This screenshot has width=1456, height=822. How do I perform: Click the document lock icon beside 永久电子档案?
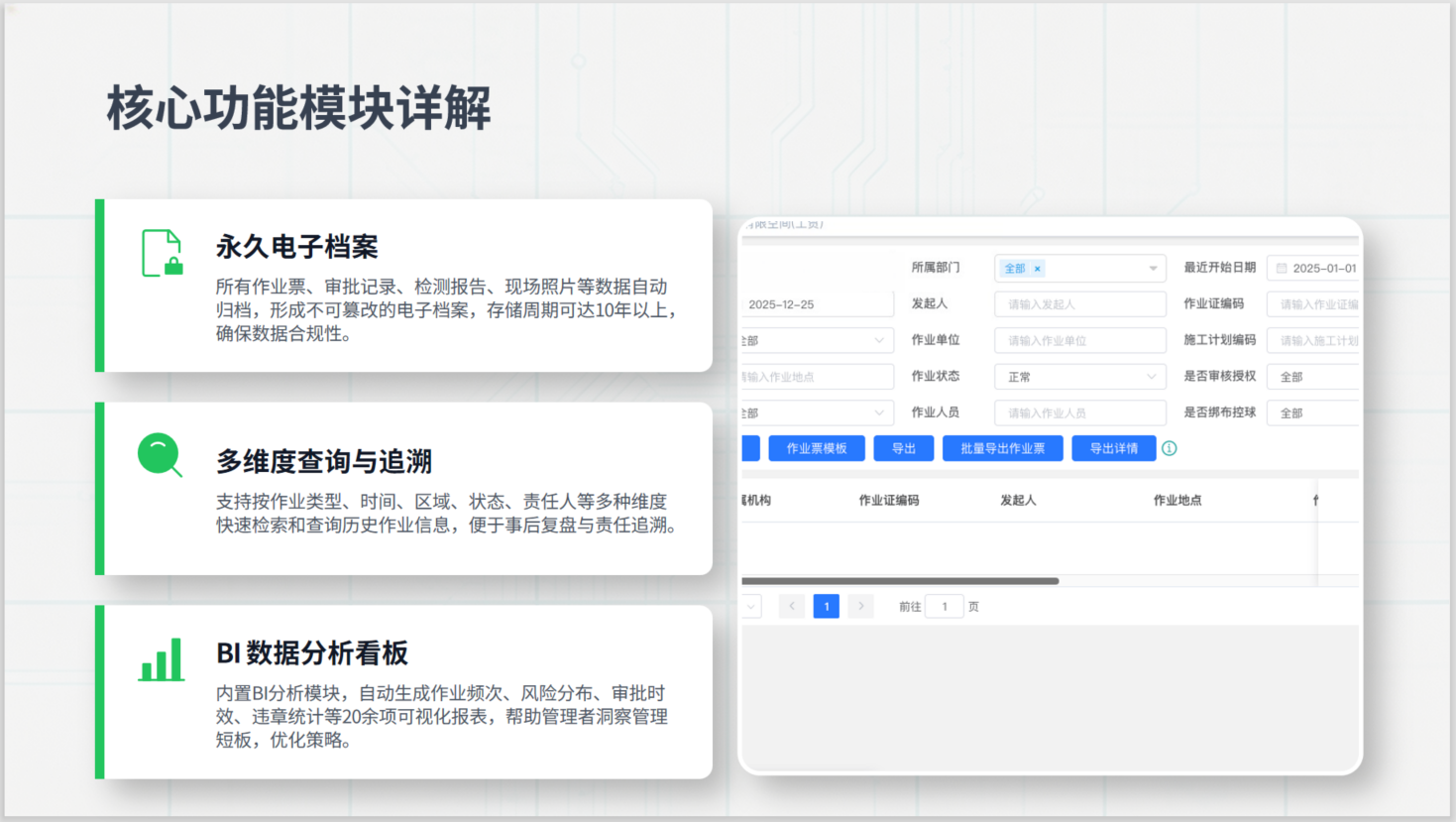click(x=162, y=253)
